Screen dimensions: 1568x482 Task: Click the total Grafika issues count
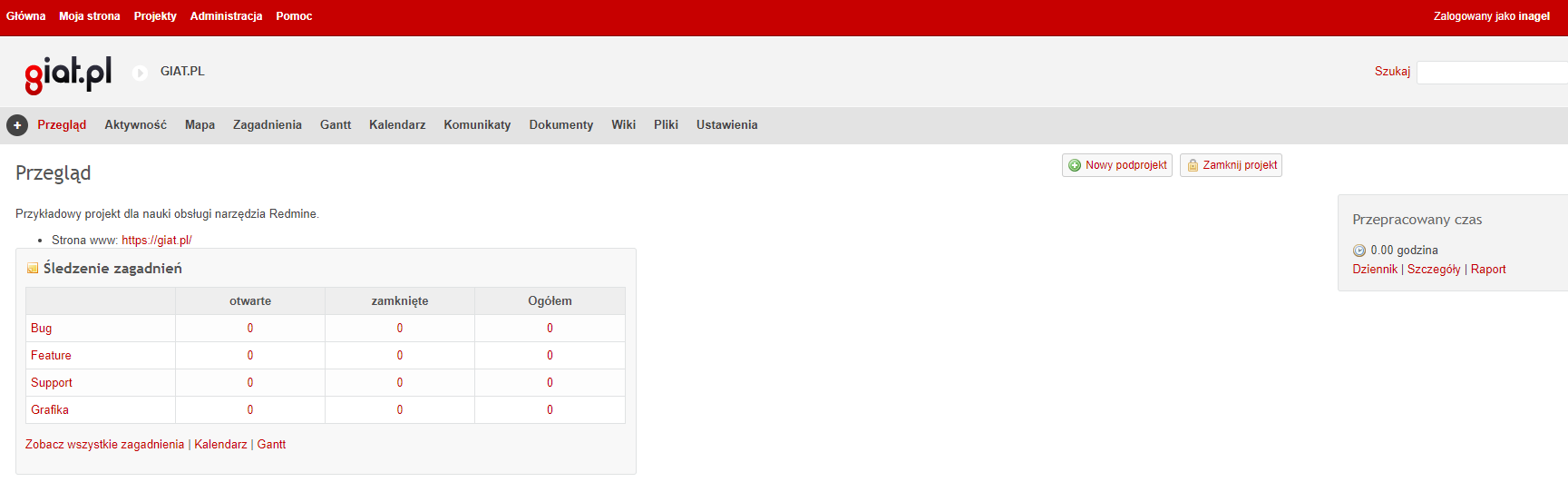[x=550, y=410]
